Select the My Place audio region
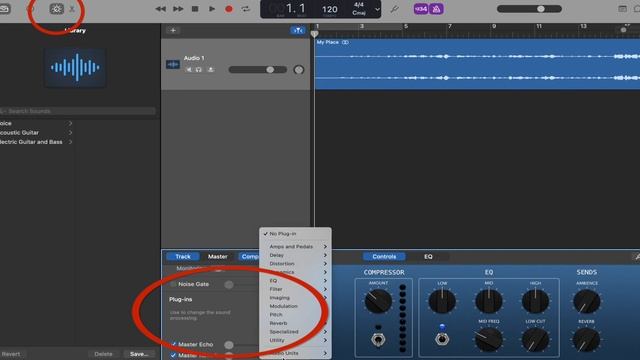This screenshot has width=640, height=360. pos(477,64)
